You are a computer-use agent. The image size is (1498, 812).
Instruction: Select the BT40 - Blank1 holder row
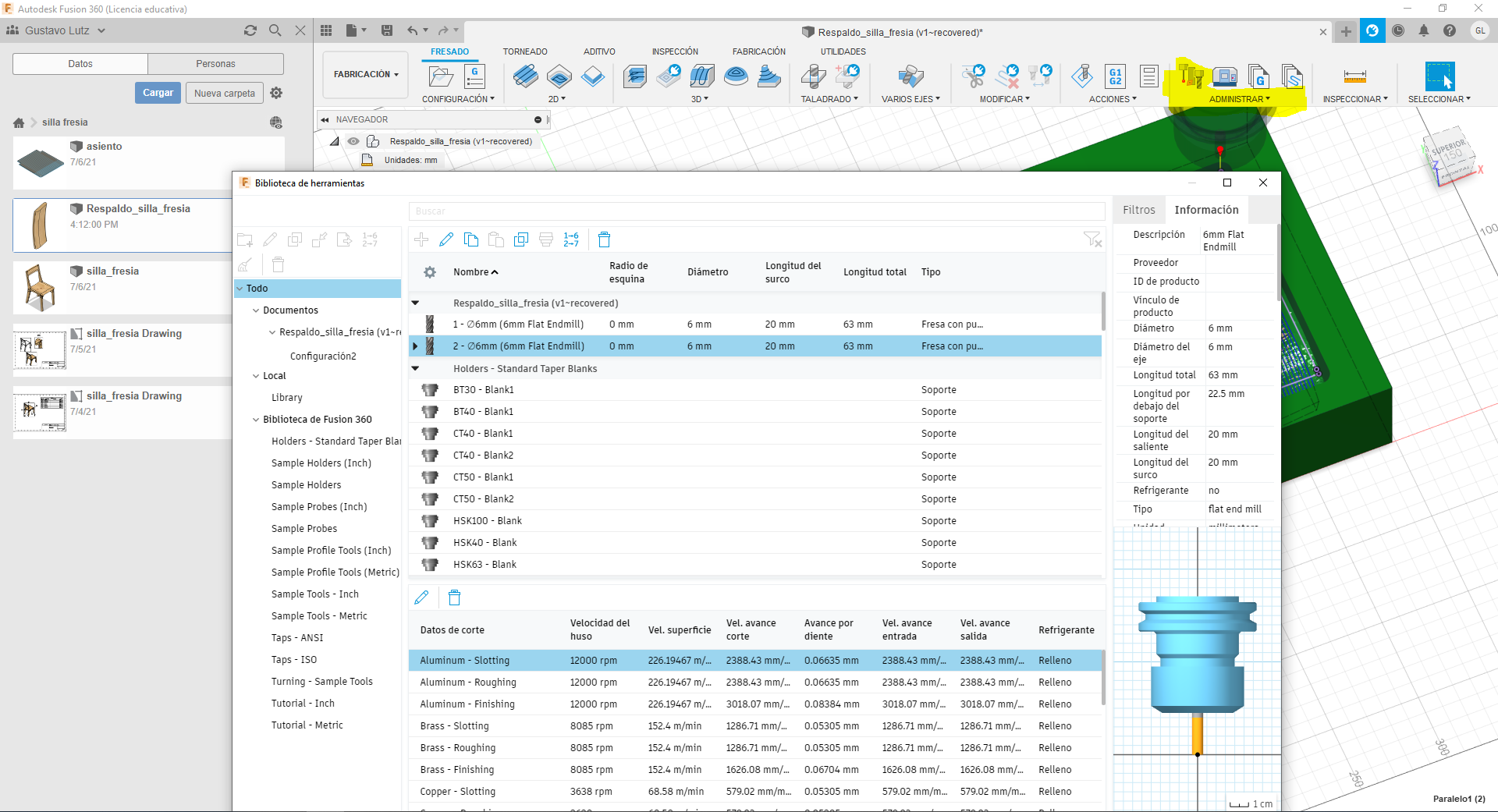click(755, 412)
